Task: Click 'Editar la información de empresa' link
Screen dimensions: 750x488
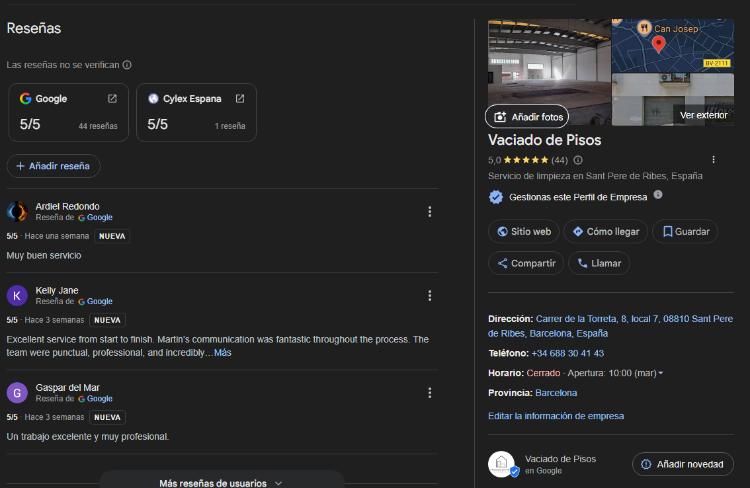Action: 555,416
